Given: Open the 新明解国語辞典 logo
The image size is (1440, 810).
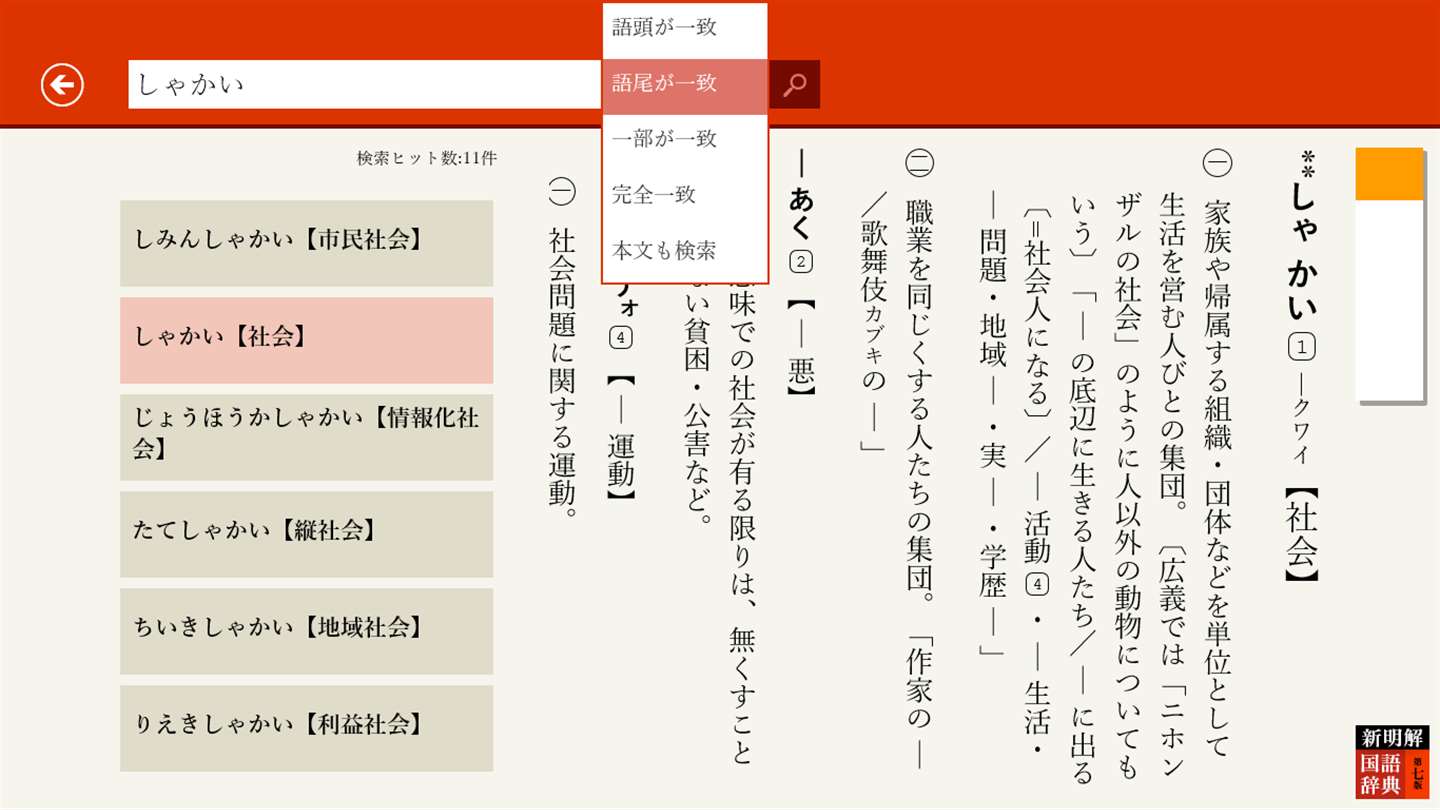Looking at the screenshot, I should [x=1392, y=762].
